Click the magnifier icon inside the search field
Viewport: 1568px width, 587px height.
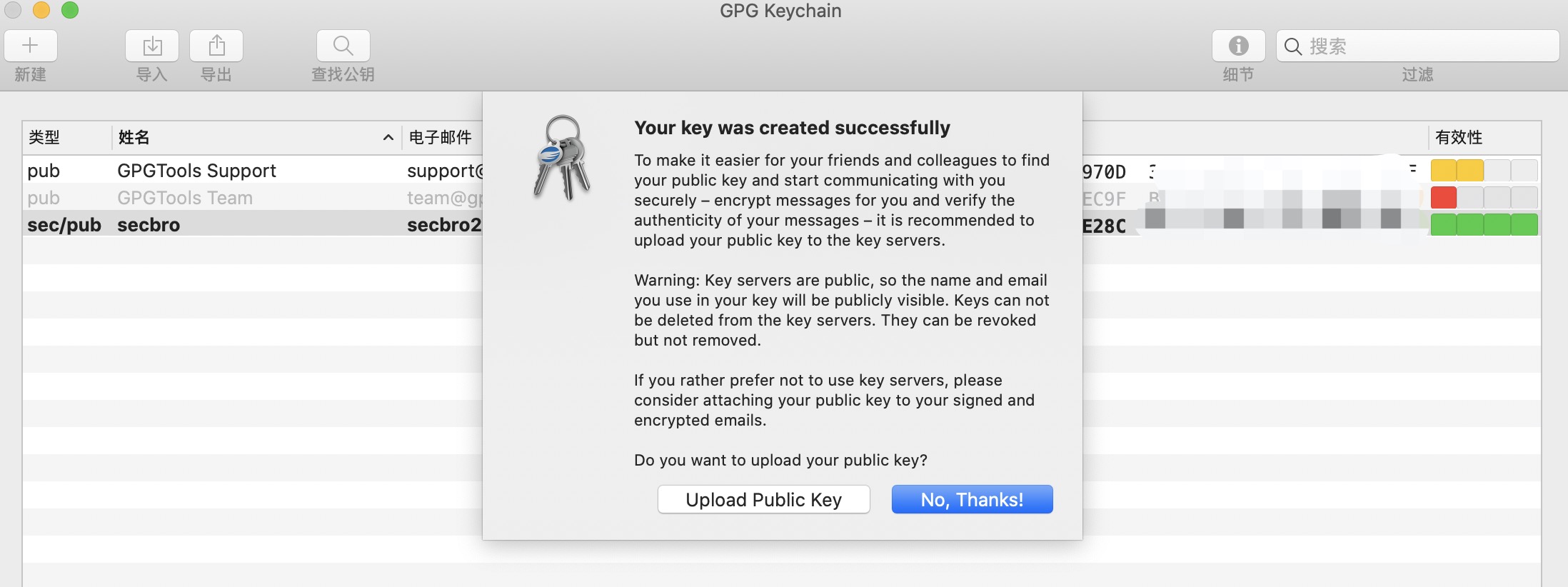(x=1293, y=46)
